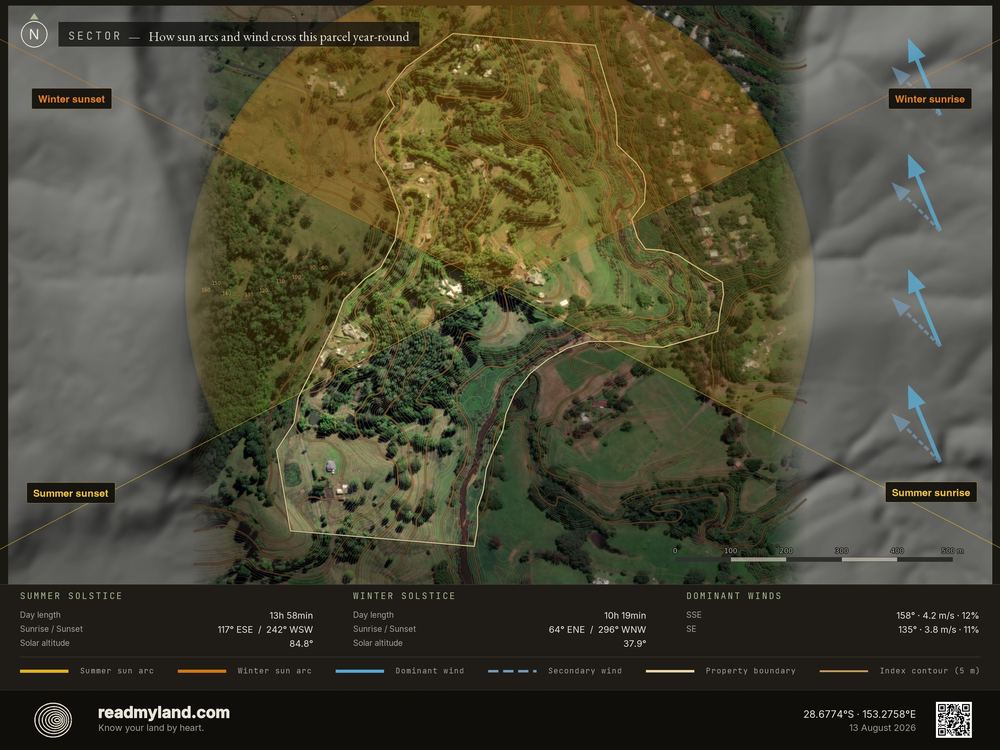This screenshot has height=750, width=1000.
Task: Click the 13h 58min day length value
Action: click(291, 615)
